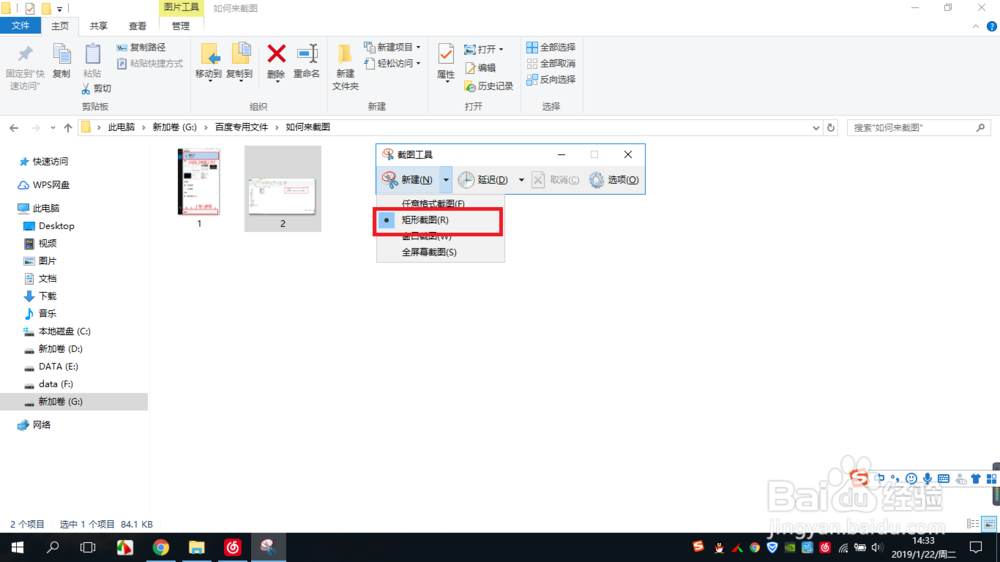Click the Properties (属性) icon
The width and height of the screenshot is (1000, 562).
(446, 55)
